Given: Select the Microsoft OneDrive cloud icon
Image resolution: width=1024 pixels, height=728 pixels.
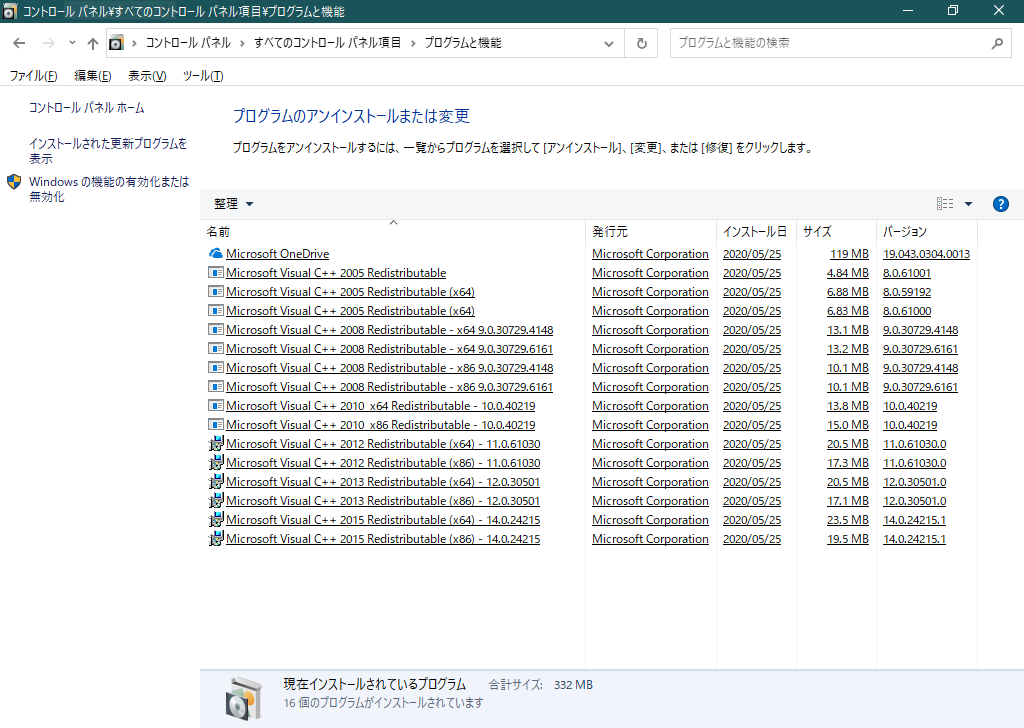Looking at the screenshot, I should (x=216, y=253).
